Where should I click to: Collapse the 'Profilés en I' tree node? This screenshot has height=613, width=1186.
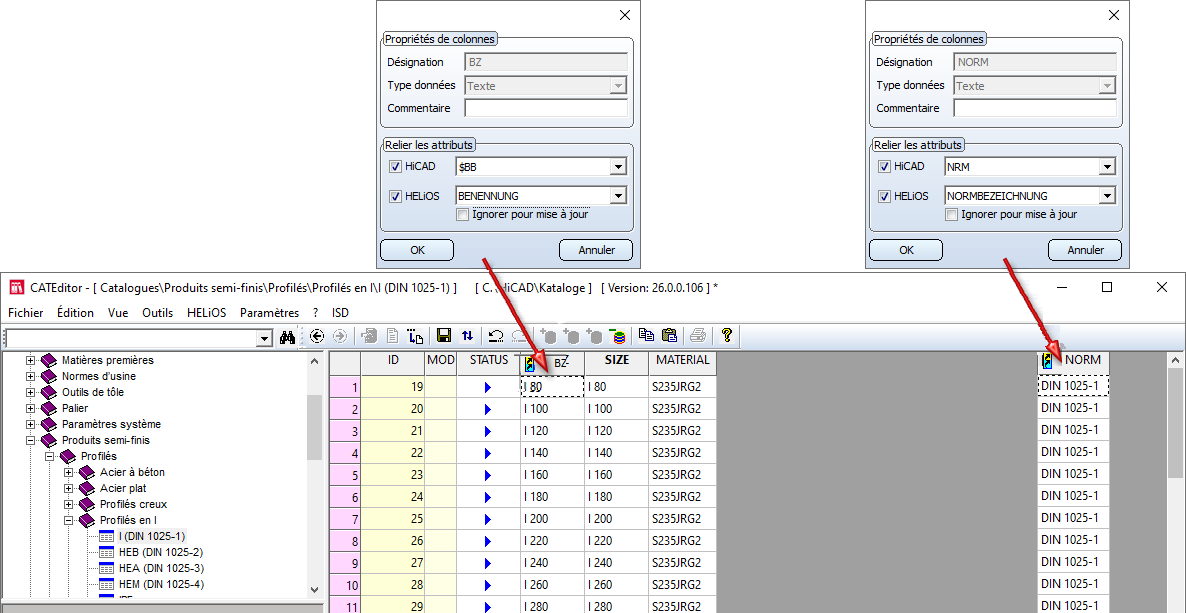coord(70,520)
